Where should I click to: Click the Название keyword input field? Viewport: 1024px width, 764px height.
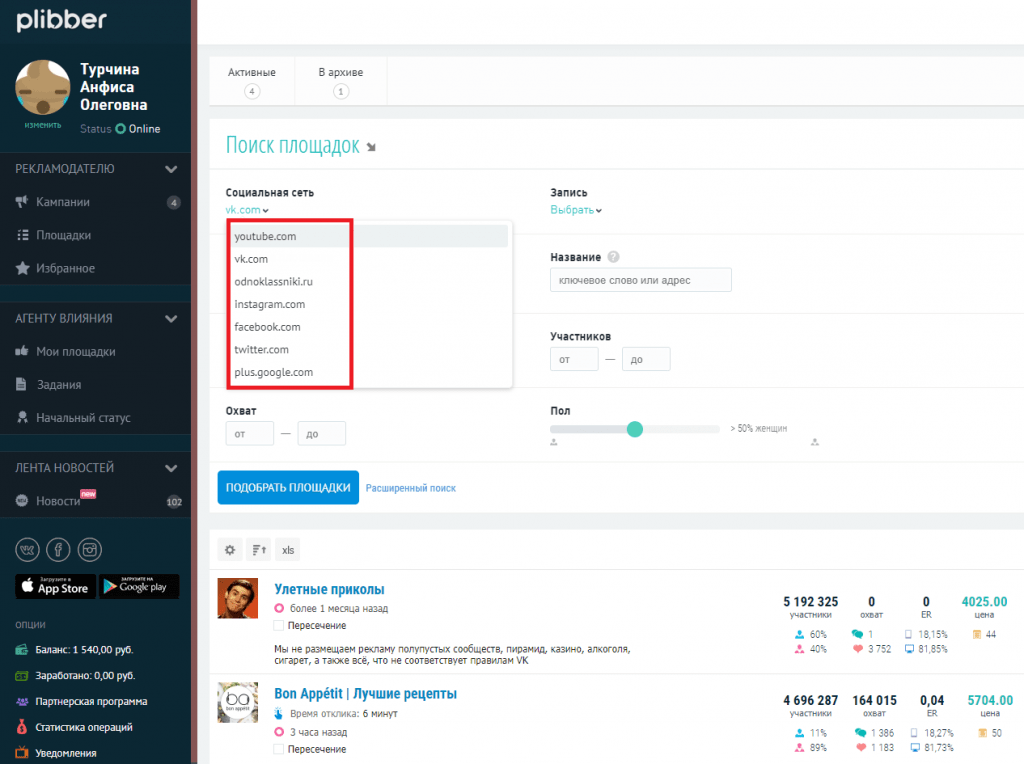point(640,280)
